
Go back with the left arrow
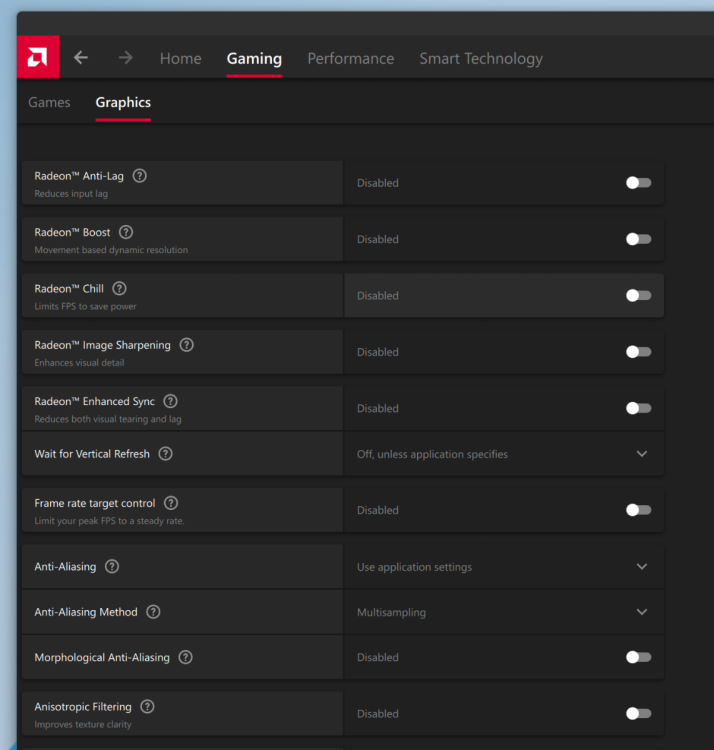click(x=81, y=58)
